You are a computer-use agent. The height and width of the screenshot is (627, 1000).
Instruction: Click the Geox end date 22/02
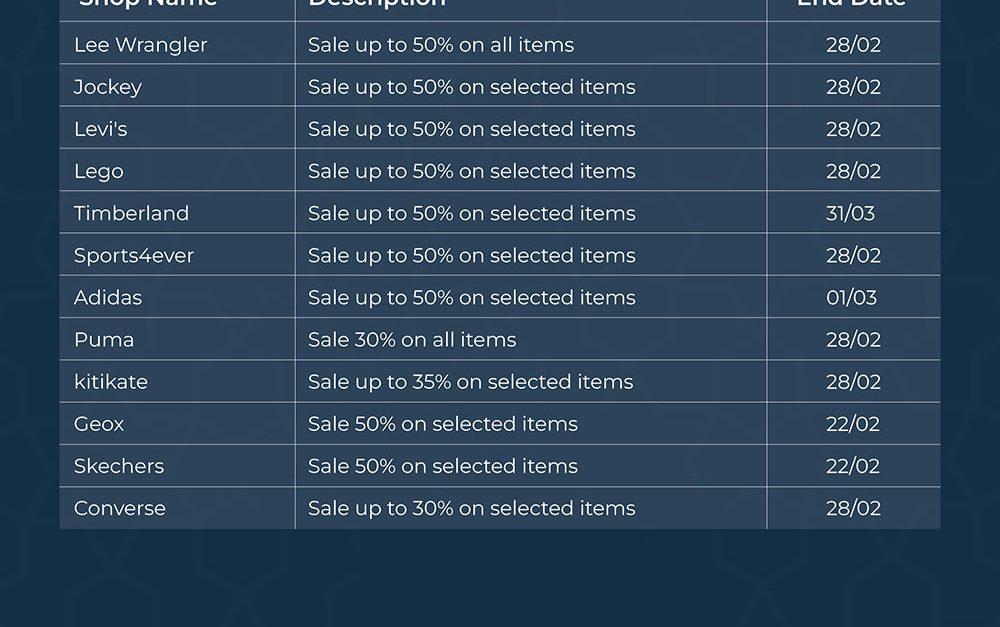[x=853, y=424]
